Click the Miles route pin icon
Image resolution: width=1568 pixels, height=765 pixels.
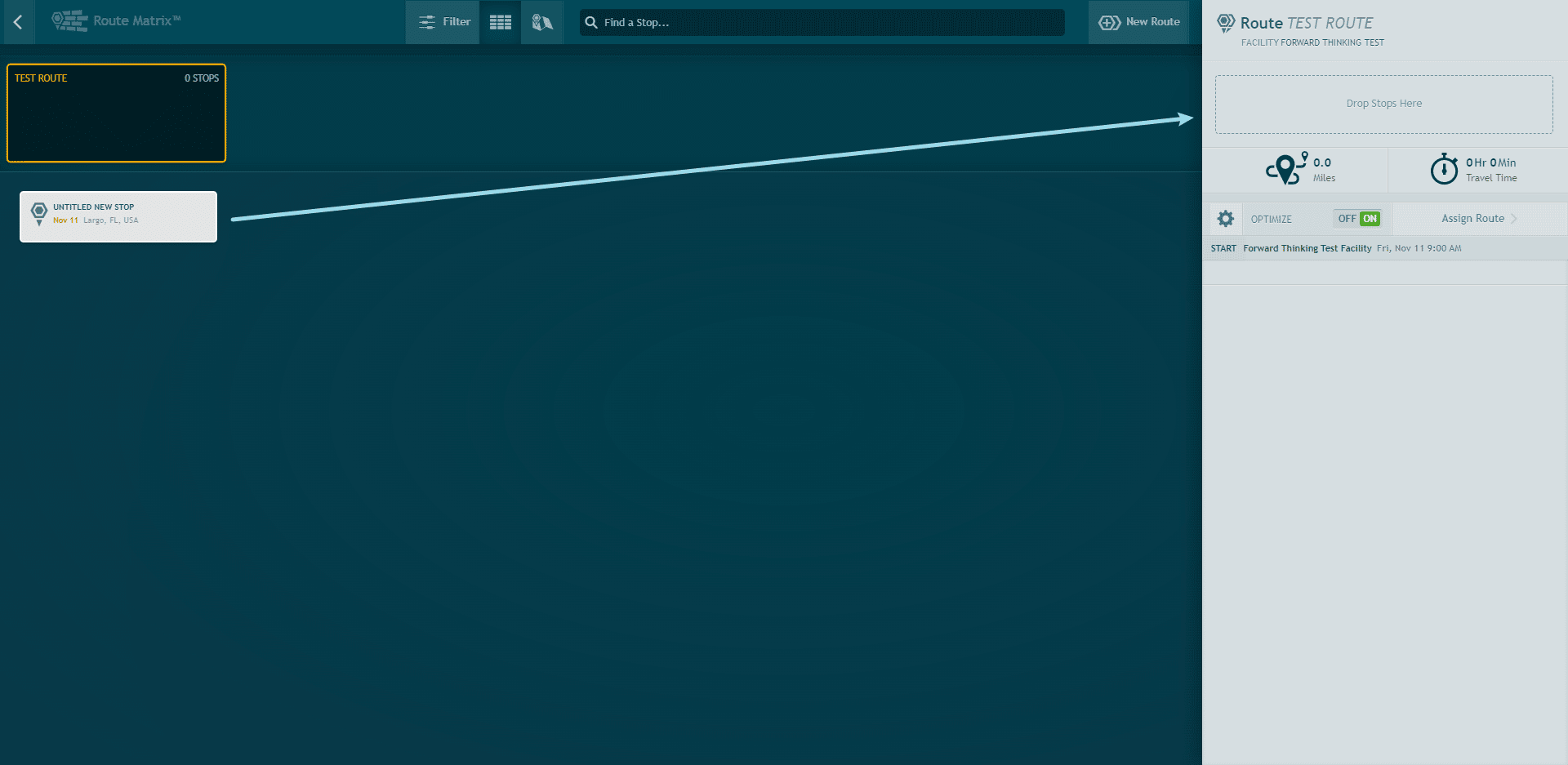point(1286,169)
